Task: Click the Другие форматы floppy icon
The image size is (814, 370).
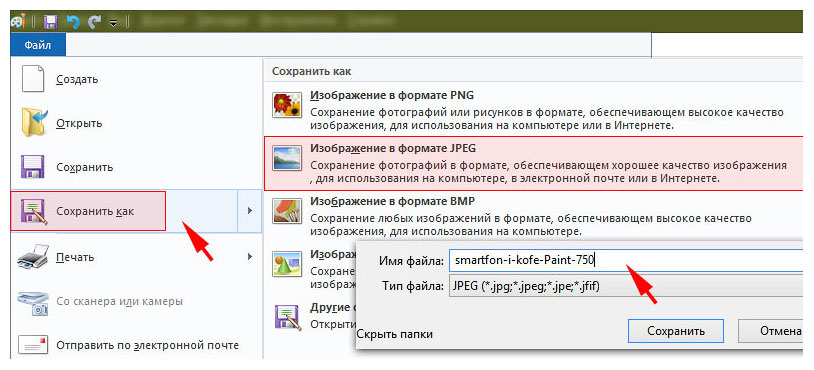Action: tap(288, 317)
